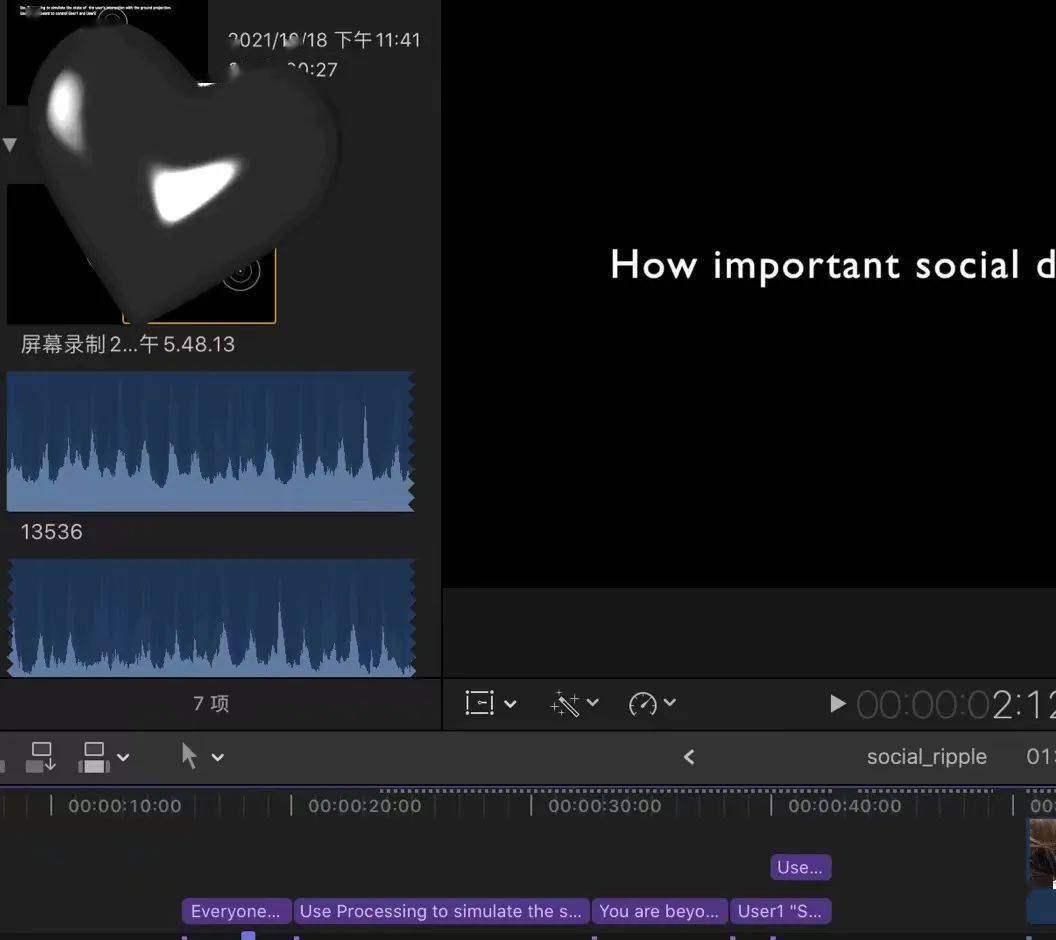This screenshot has height=940, width=1056.
Task: Go back in timeline history arrow
Action: click(x=689, y=758)
